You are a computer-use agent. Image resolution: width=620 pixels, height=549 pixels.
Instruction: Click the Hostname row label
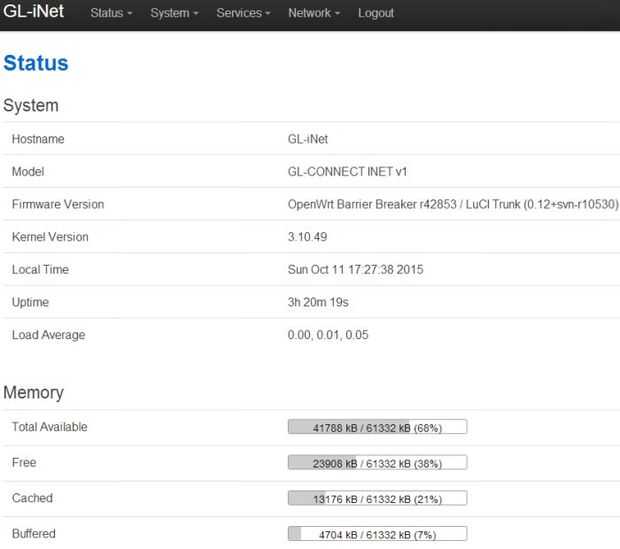[38, 139]
